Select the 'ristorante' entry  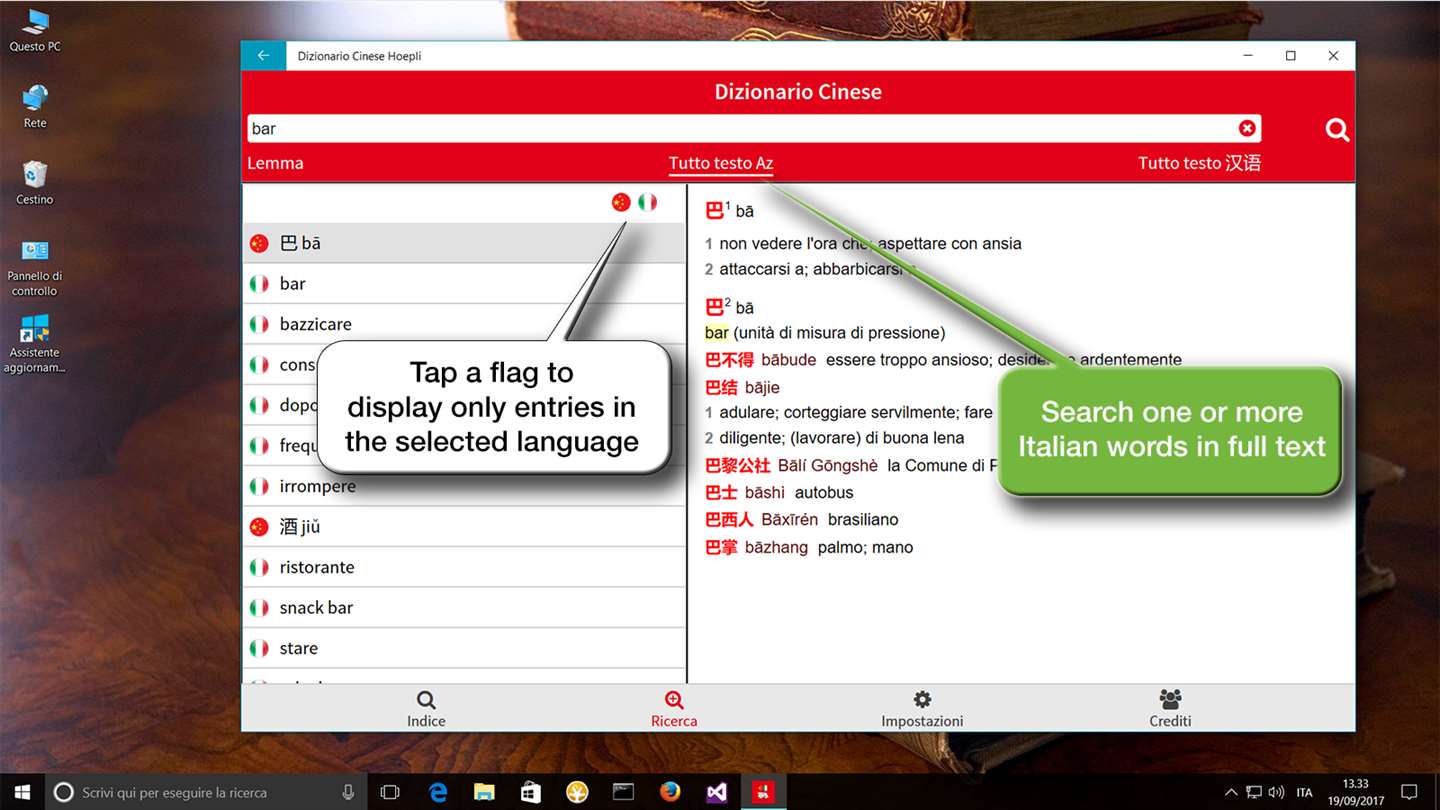464,567
